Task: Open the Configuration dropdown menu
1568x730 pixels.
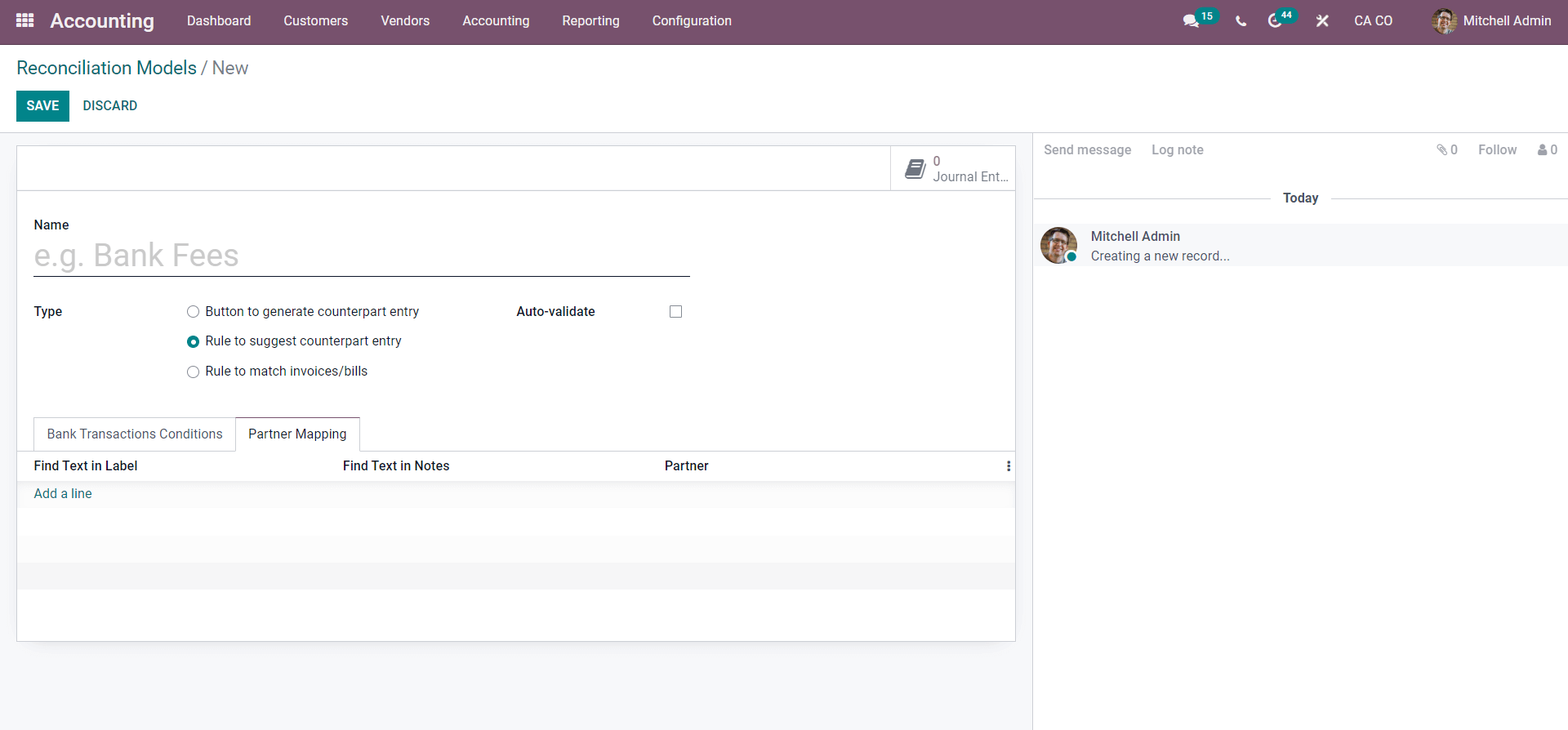Action: point(692,21)
